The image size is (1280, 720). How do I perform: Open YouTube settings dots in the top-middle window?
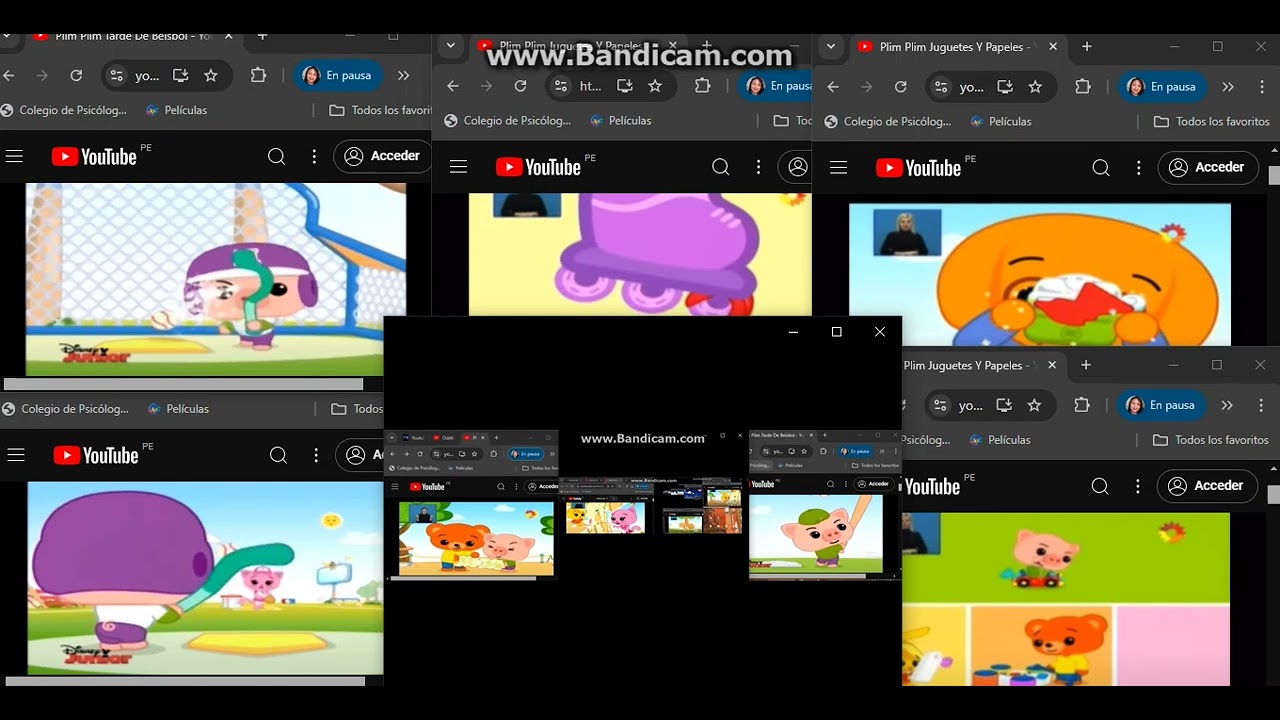click(758, 167)
